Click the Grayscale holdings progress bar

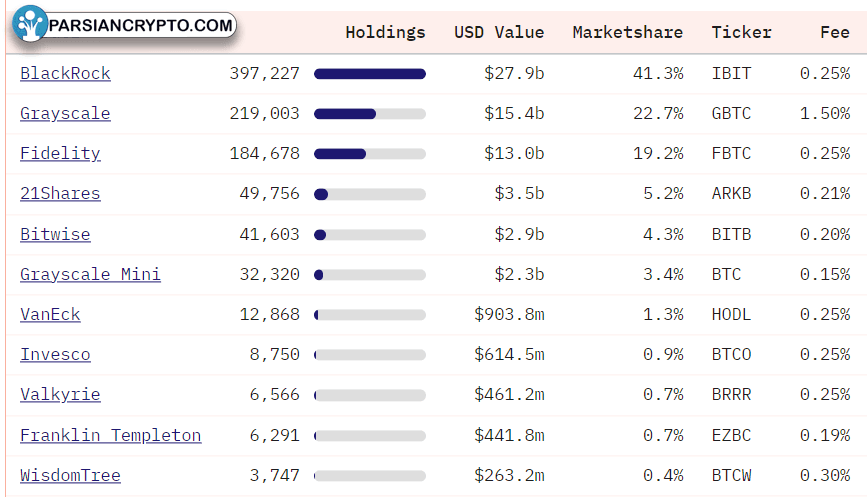tap(370, 114)
